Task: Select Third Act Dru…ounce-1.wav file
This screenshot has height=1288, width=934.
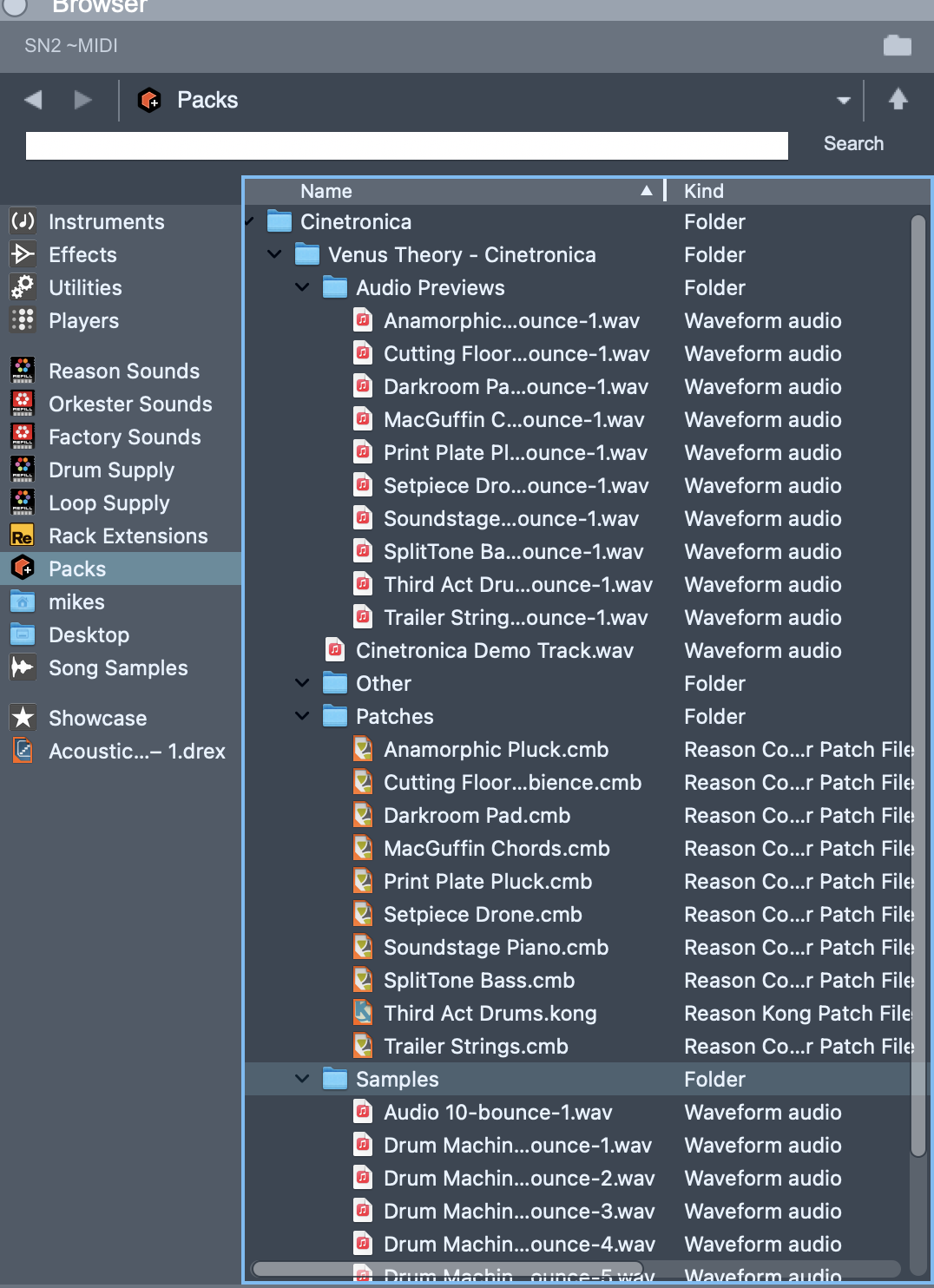Action: [x=577, y=585]
